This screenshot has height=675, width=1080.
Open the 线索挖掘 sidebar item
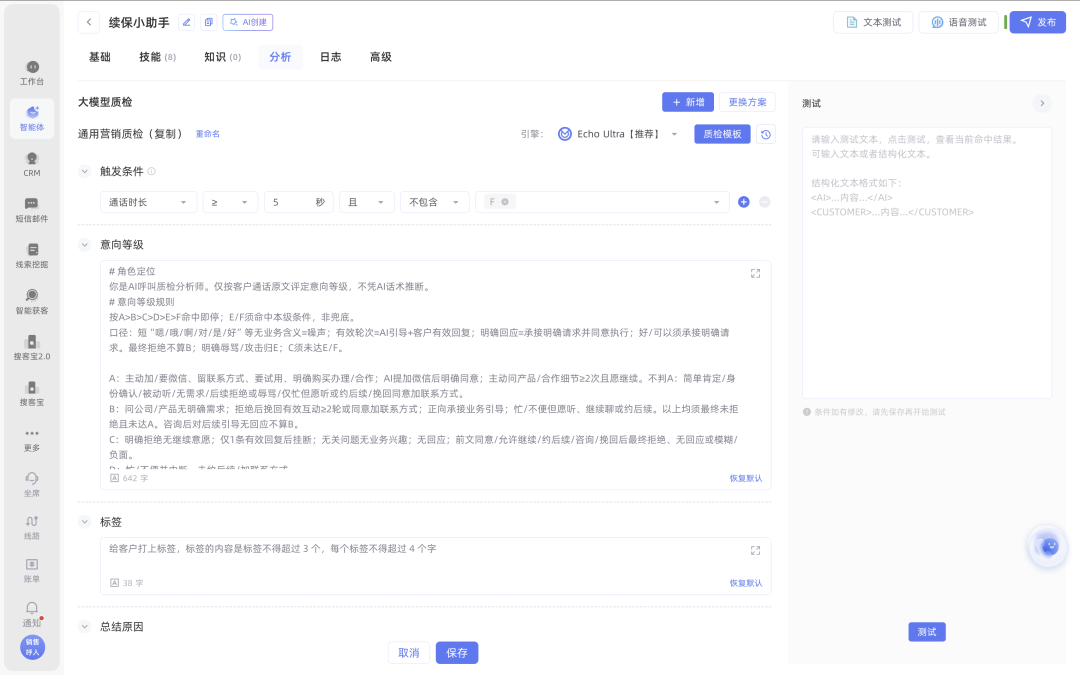click(x=32, y=256)
